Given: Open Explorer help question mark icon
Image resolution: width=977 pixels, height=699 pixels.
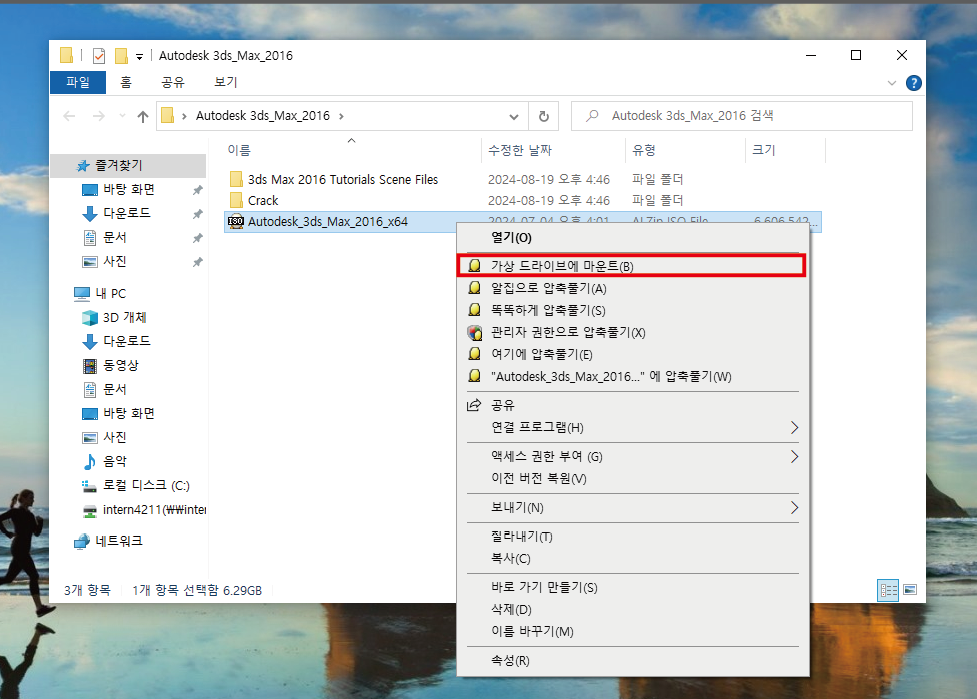Looking at the screenshot, I should click(x=913, y=83).
